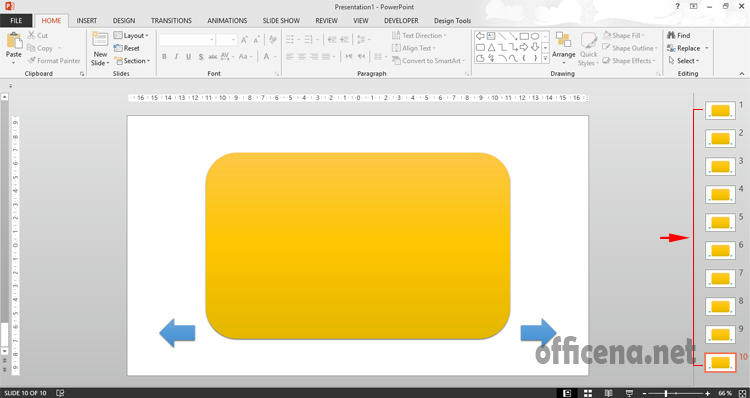The image size is (750, 398).
Task: Toggle Bold formatting button
Action: [164, 56]
